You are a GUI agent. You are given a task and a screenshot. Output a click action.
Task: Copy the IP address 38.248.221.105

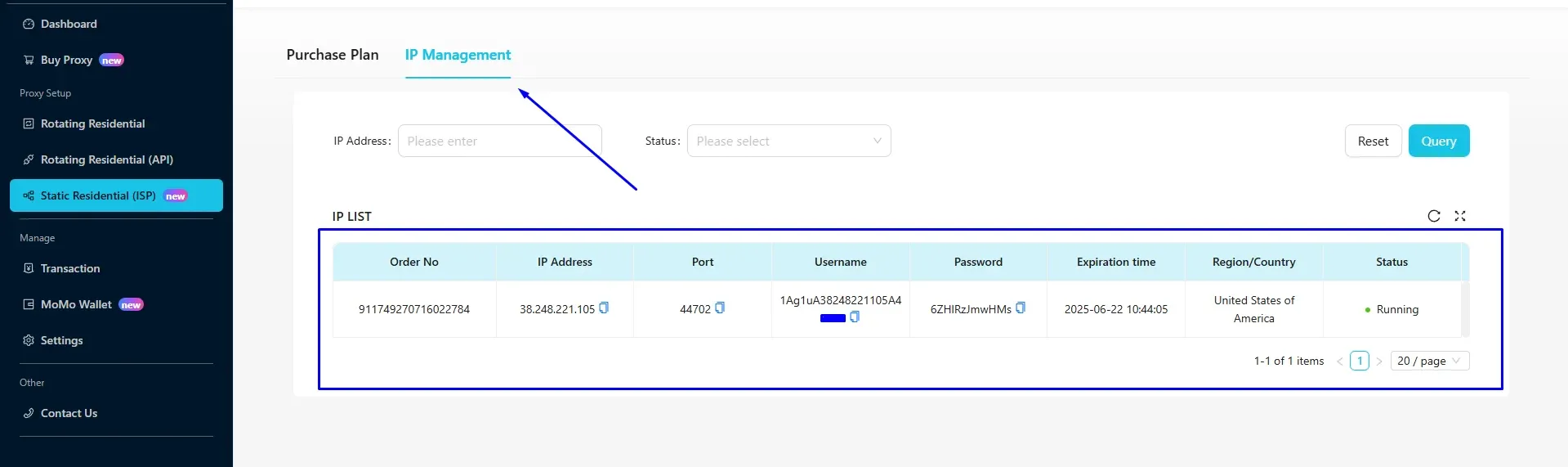click(x=604, y=308)
